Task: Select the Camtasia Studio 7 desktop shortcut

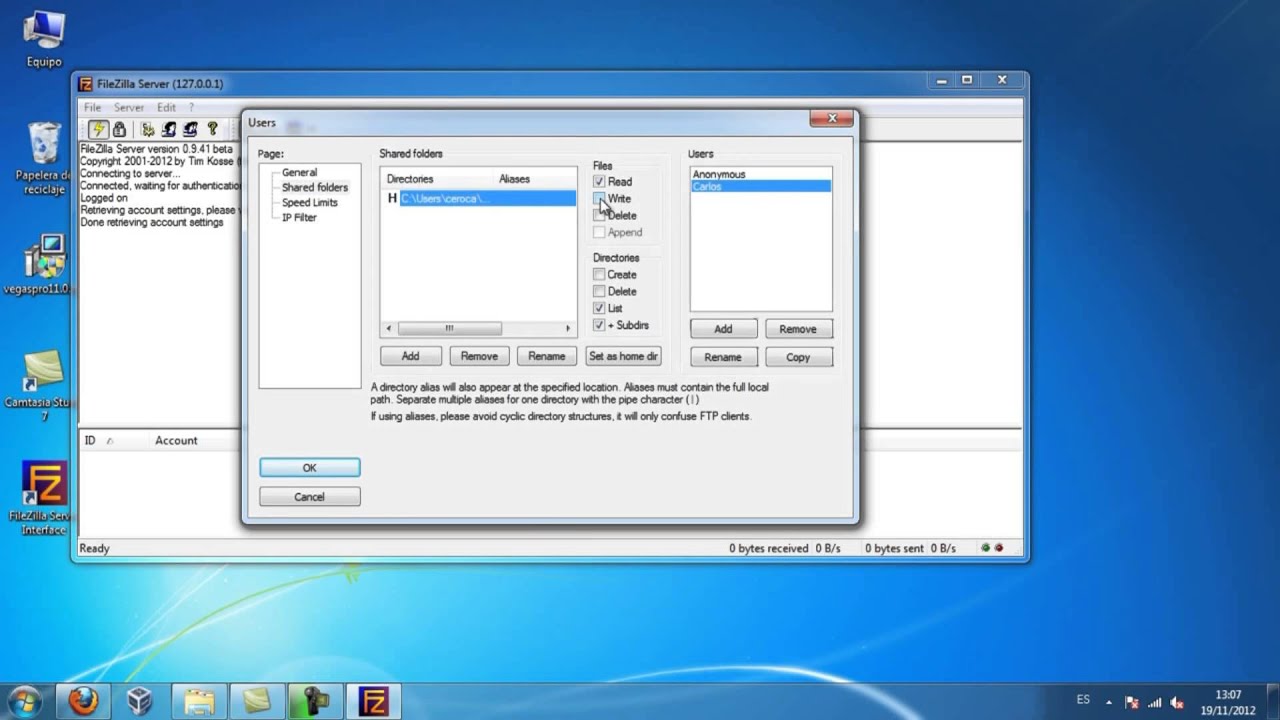Action: [x=44, y=385]
